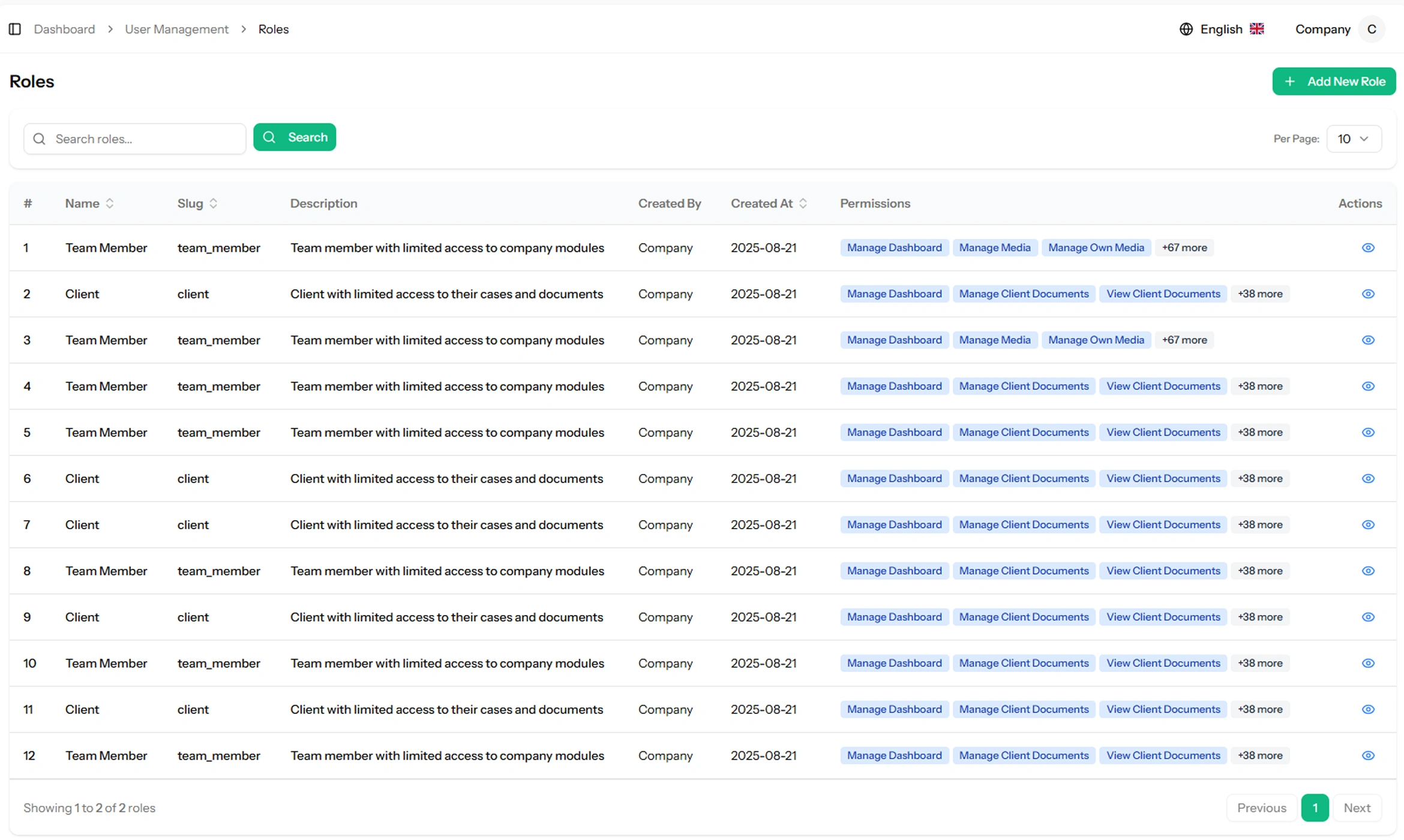Click the company avatar letter C
Viewport: 1404px width, 840px height.
(x=1372, y=29)
